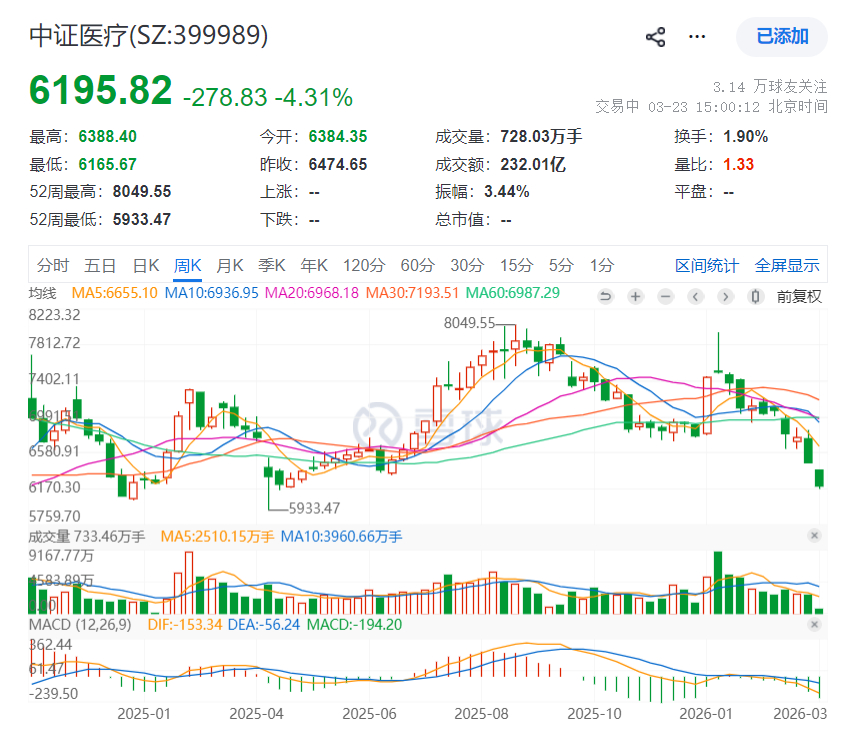This screenshot has height=731, width=845.
Task: Click the 昨收 6474.65 value
Action: pyautogui.click(x=337, y=164)
